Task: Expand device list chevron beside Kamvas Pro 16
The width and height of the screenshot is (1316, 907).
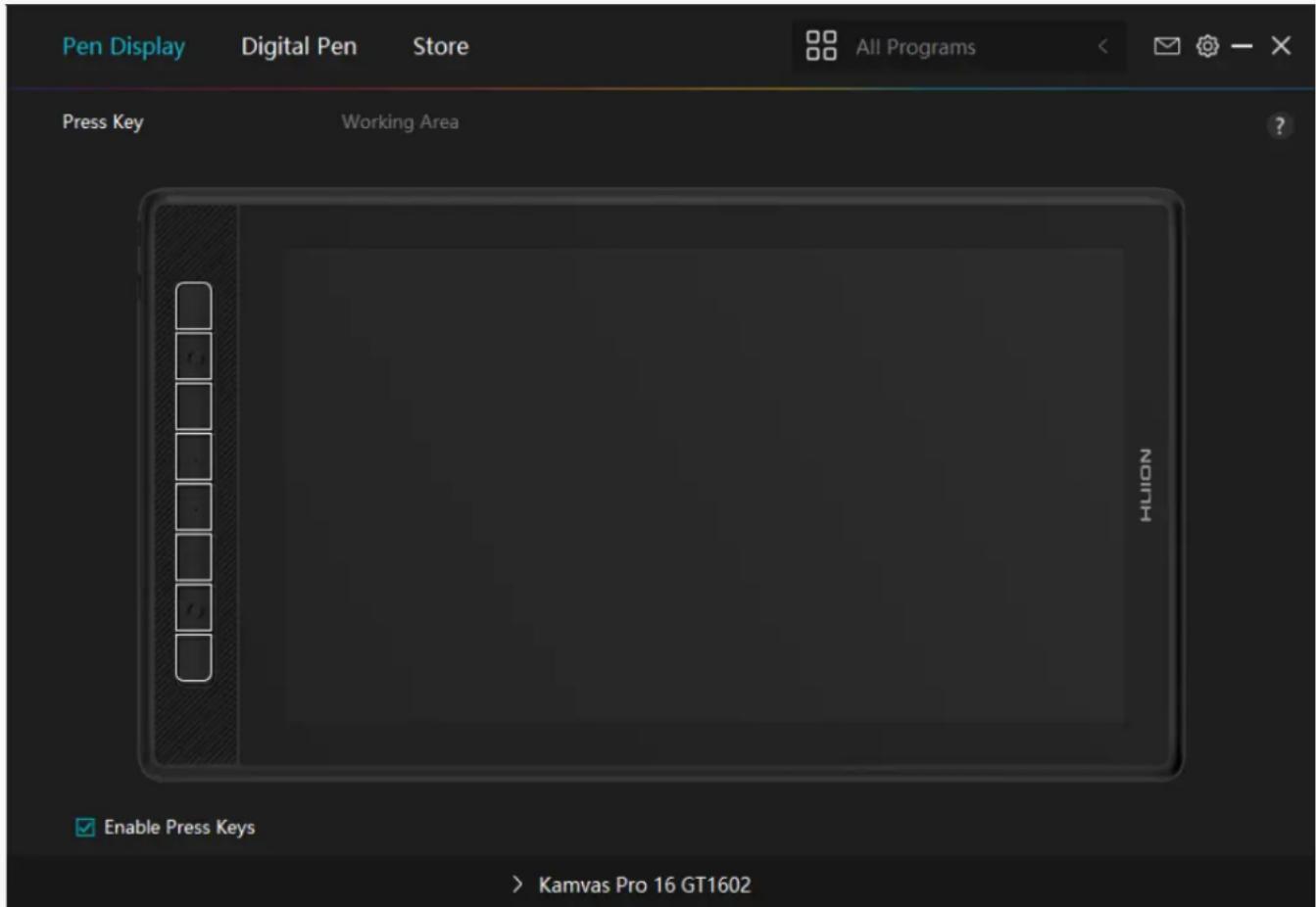Action: (517, 884)
